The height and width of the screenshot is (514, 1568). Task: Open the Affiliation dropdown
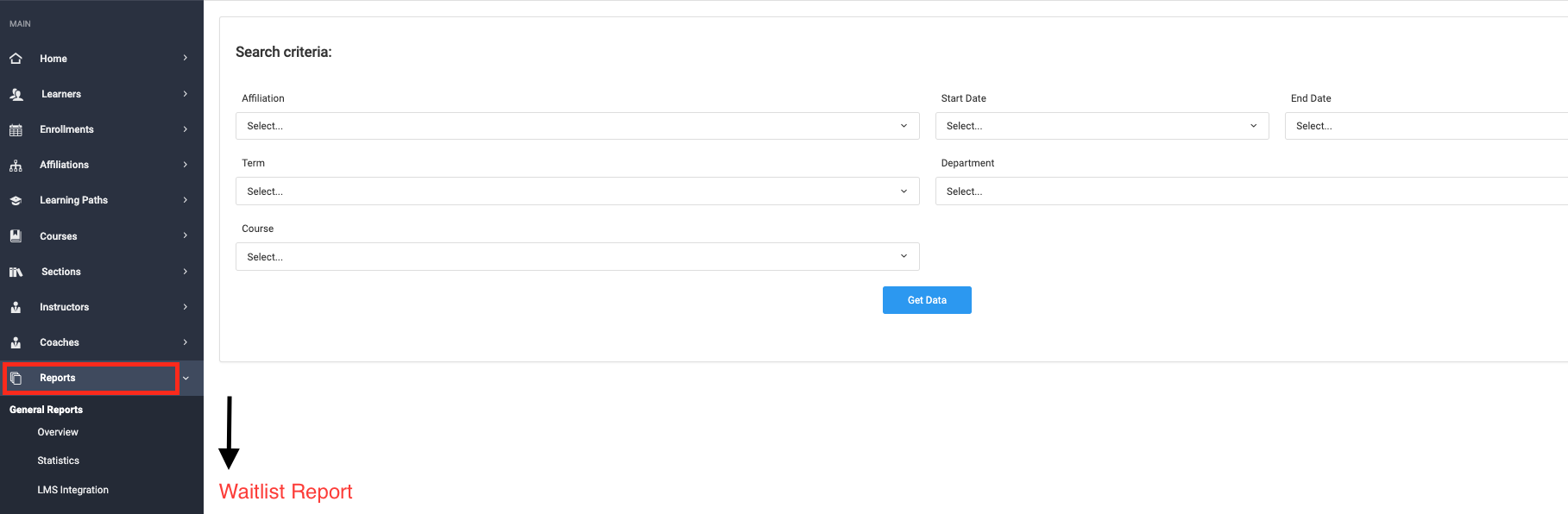(x=576, y=126)
